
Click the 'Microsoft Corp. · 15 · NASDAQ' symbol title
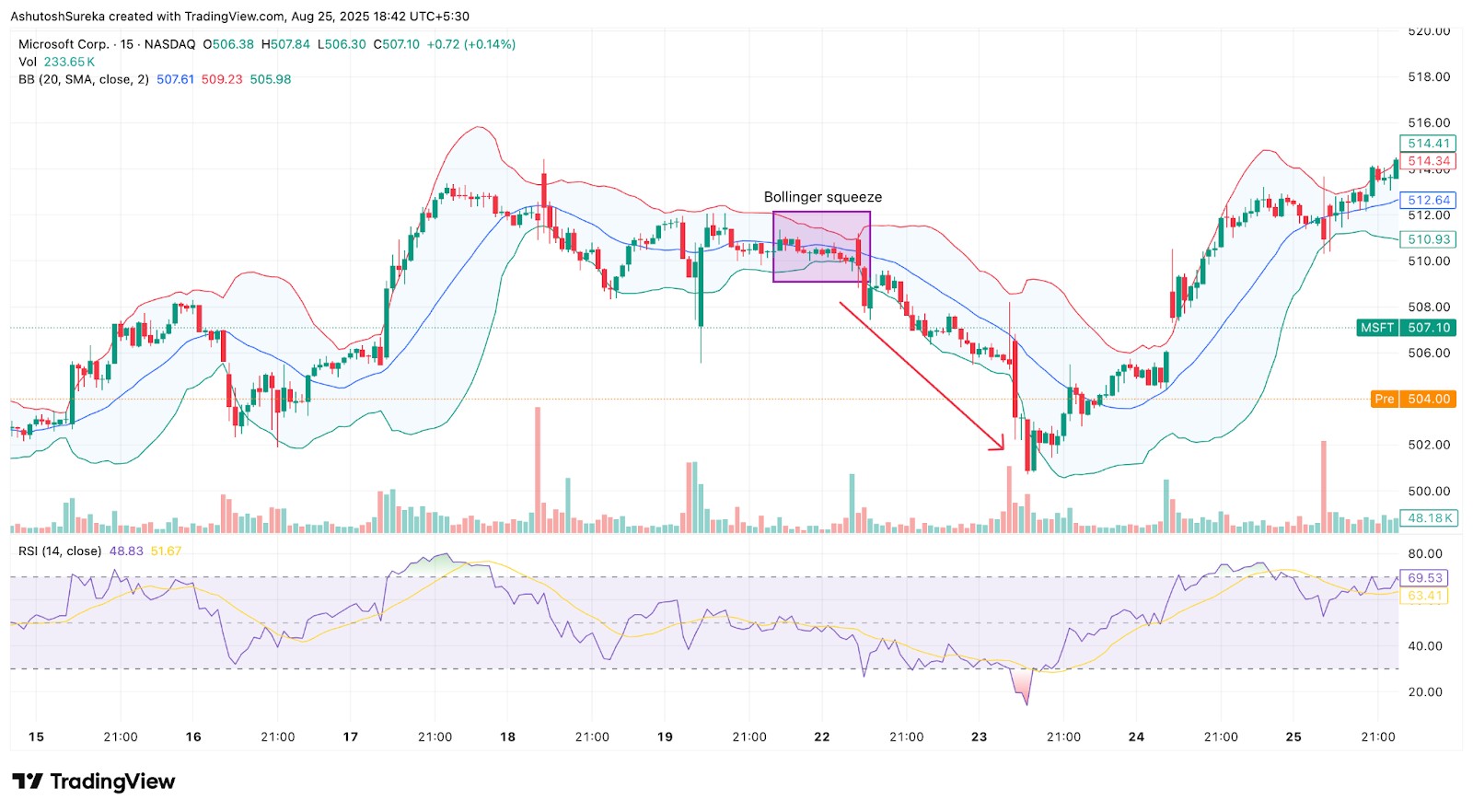click(107, 44)
